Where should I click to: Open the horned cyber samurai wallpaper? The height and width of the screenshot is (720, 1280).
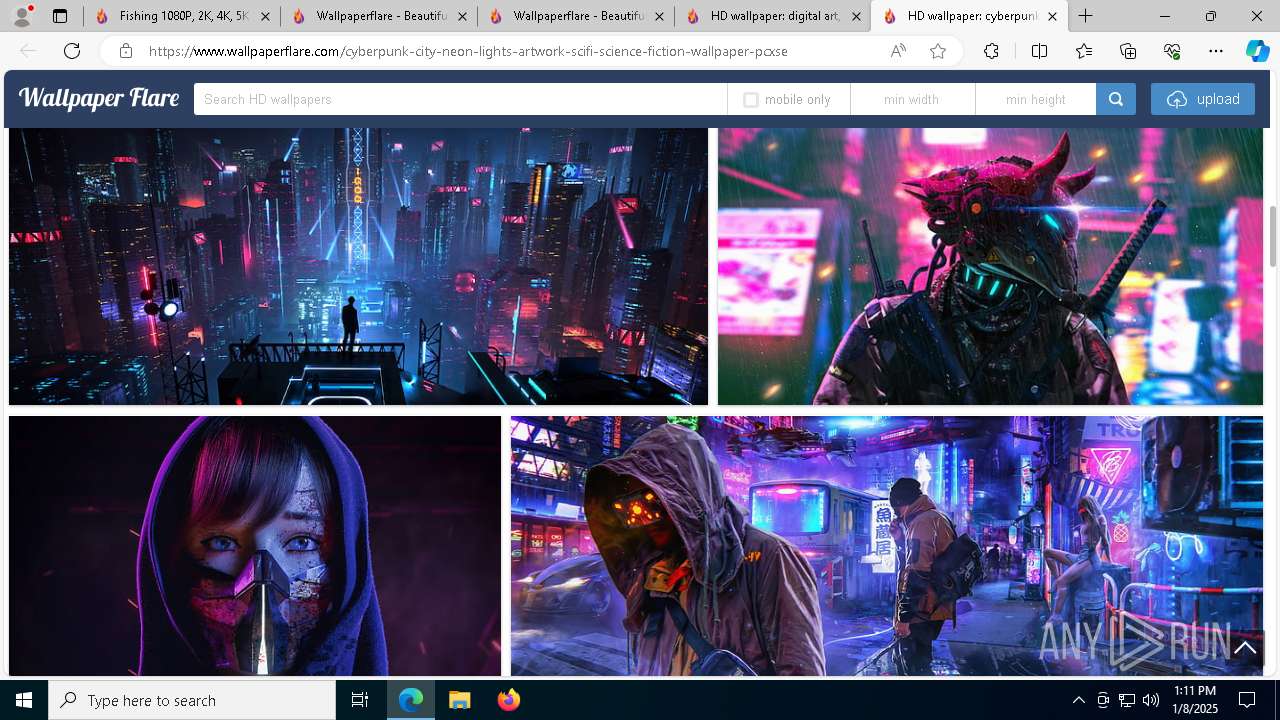click(x=990, y=266)
